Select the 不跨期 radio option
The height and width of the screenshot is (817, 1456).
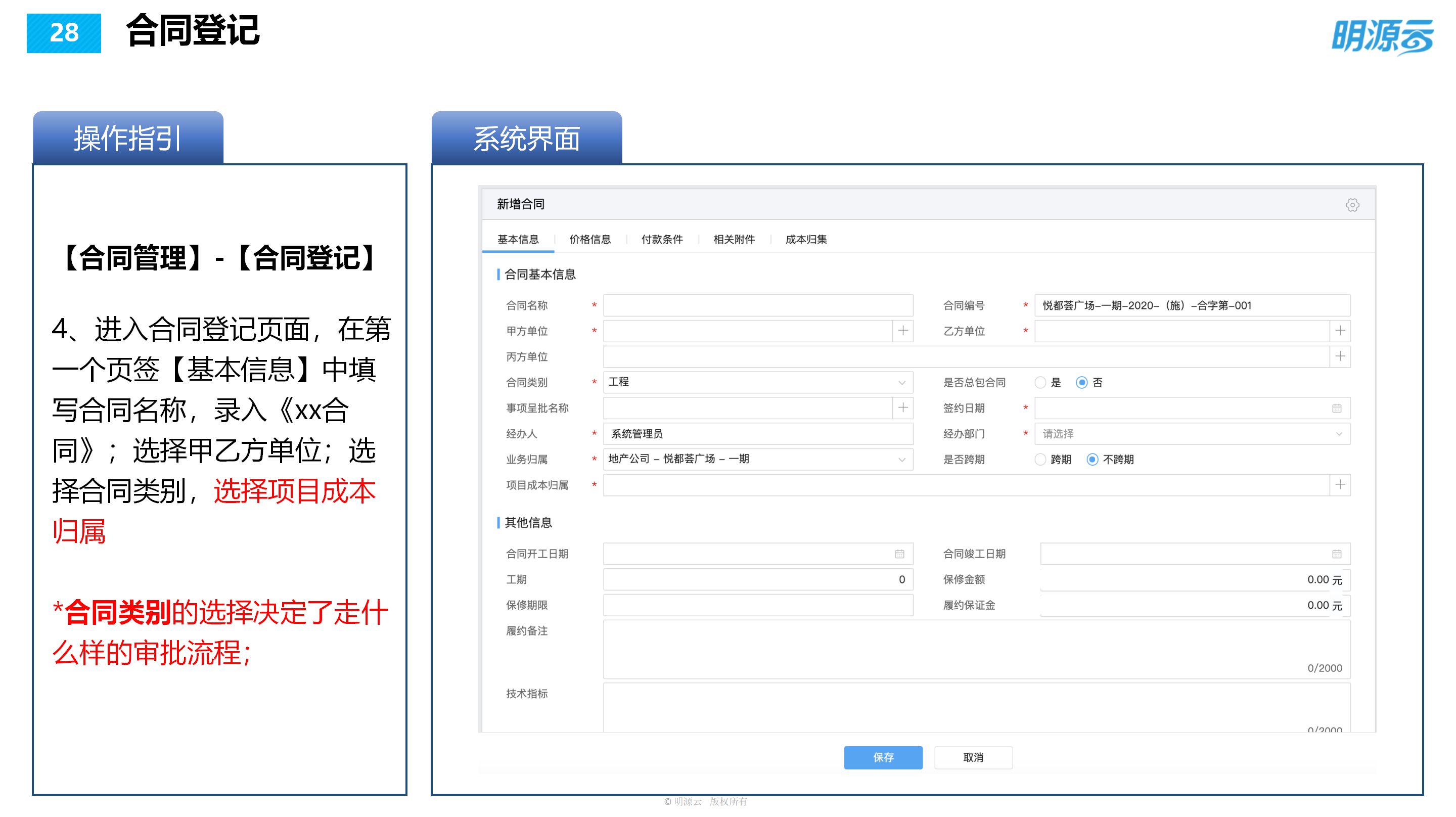pyautogui.click(x=1092, y=459)
